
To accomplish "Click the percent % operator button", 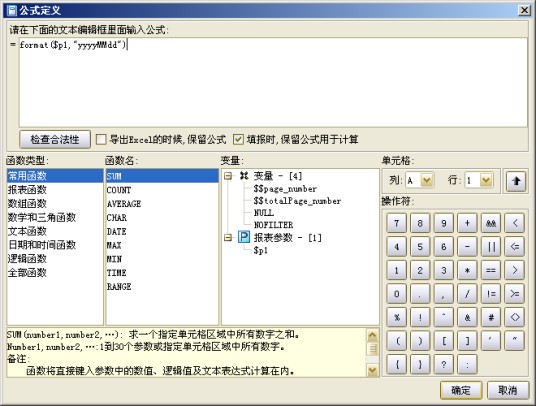I will point(397,317).
